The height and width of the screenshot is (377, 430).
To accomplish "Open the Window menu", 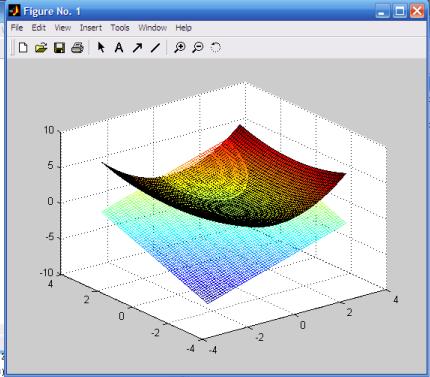I will tap(152, 28).
